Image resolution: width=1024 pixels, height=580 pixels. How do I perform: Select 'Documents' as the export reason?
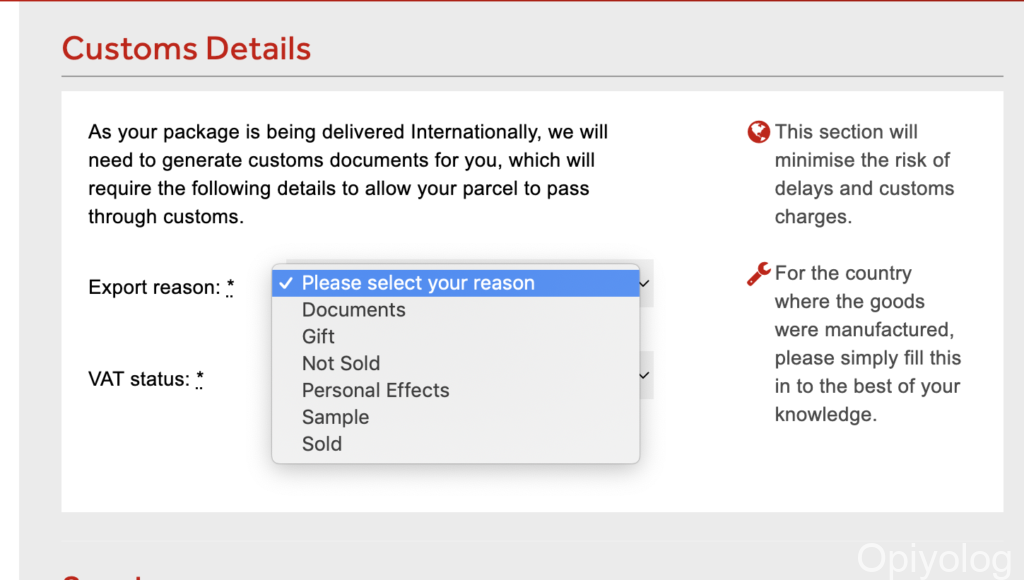354,310
